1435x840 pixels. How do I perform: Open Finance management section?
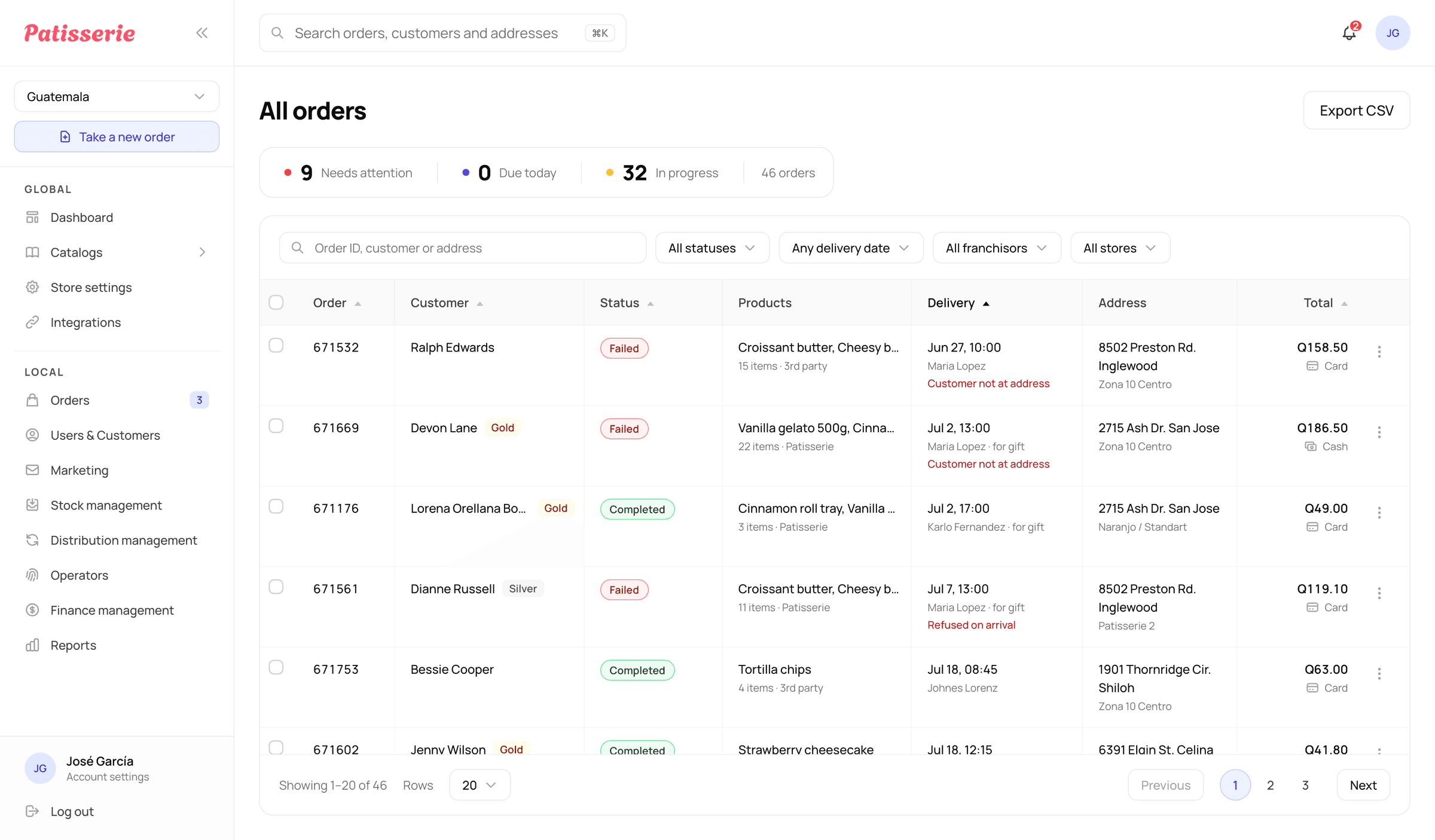coord(117,610)
